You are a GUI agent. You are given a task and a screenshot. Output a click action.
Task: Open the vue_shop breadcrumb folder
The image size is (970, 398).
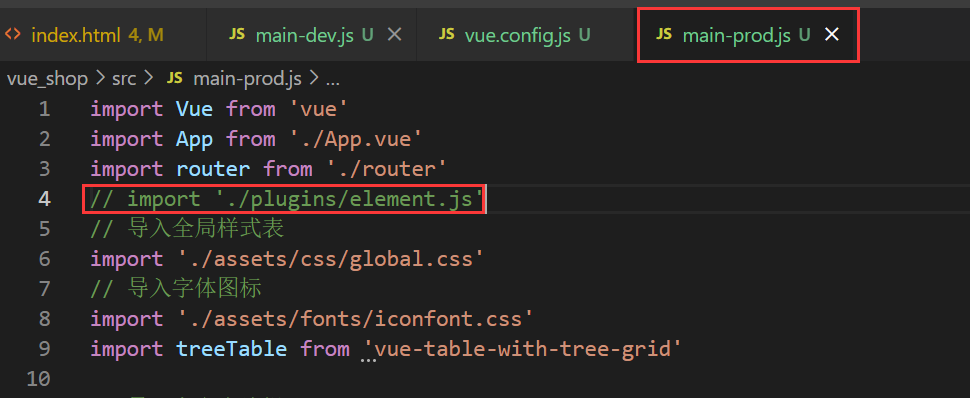coord(48,79)
